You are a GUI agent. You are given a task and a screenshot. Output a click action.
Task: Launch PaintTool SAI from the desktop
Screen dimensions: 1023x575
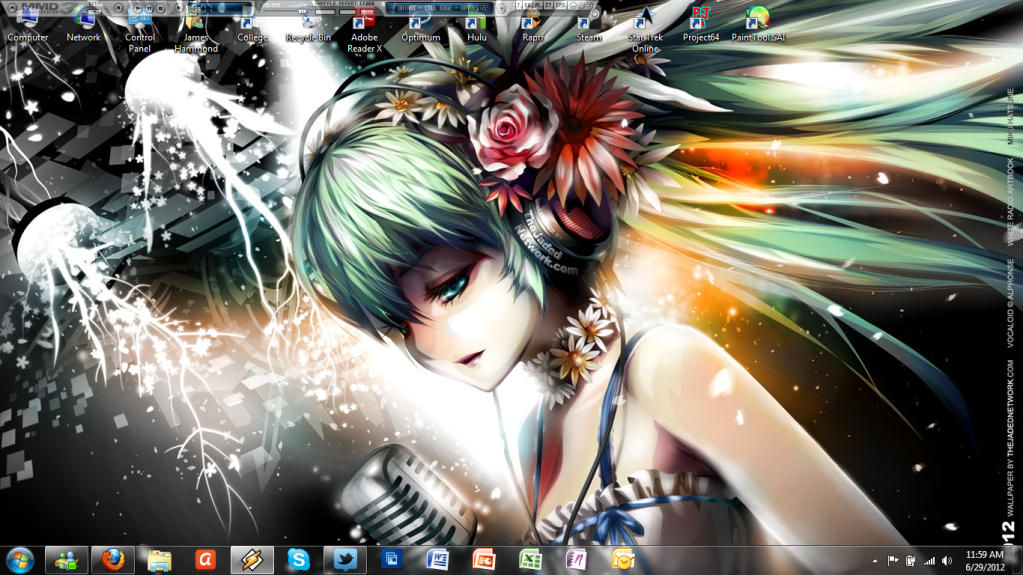coord(757,26)
